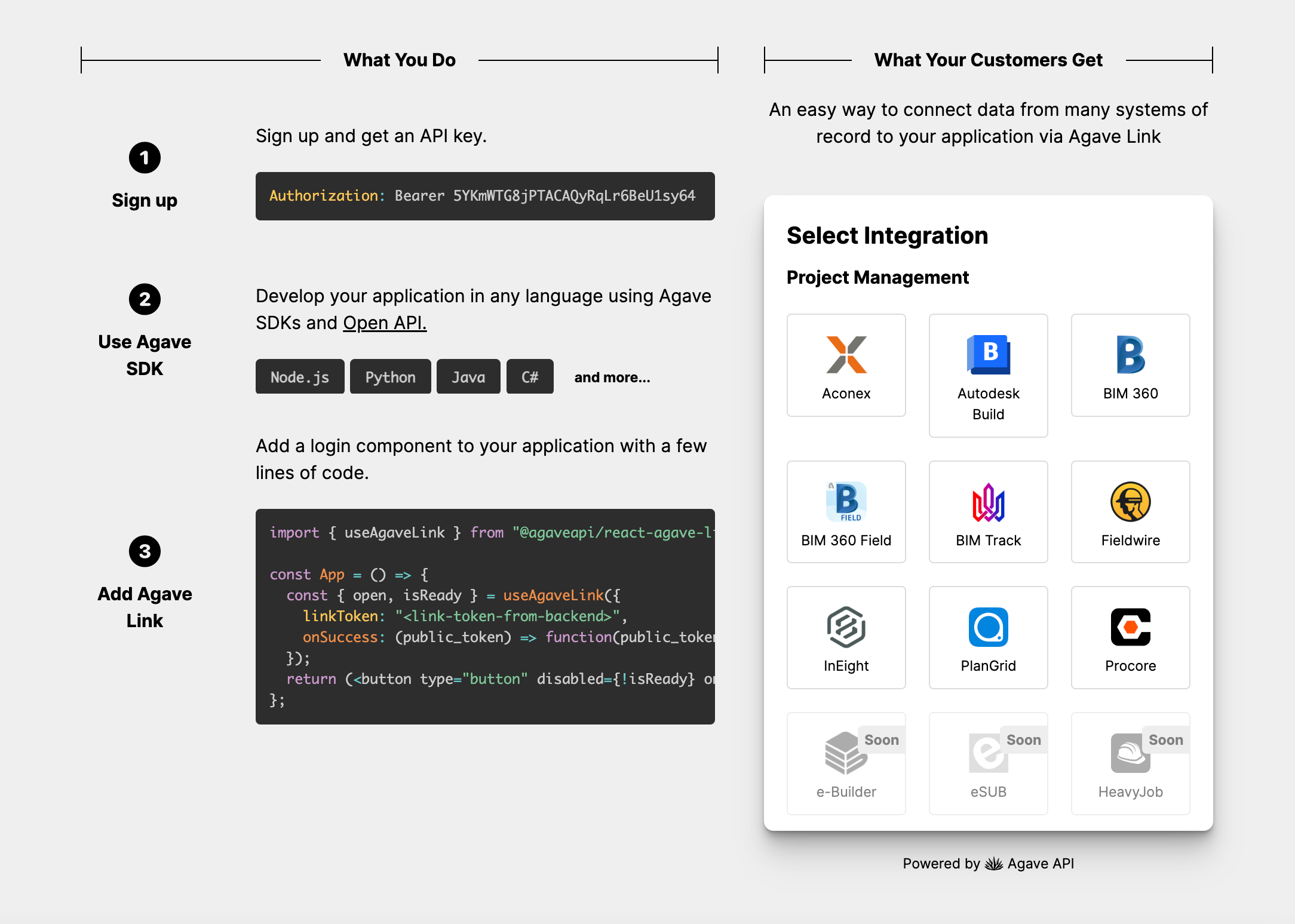The height and width of the screenshot is (924, 1295).
Task: Click the eSUB coming-soon tile
Action: click(x=988, y=763)
